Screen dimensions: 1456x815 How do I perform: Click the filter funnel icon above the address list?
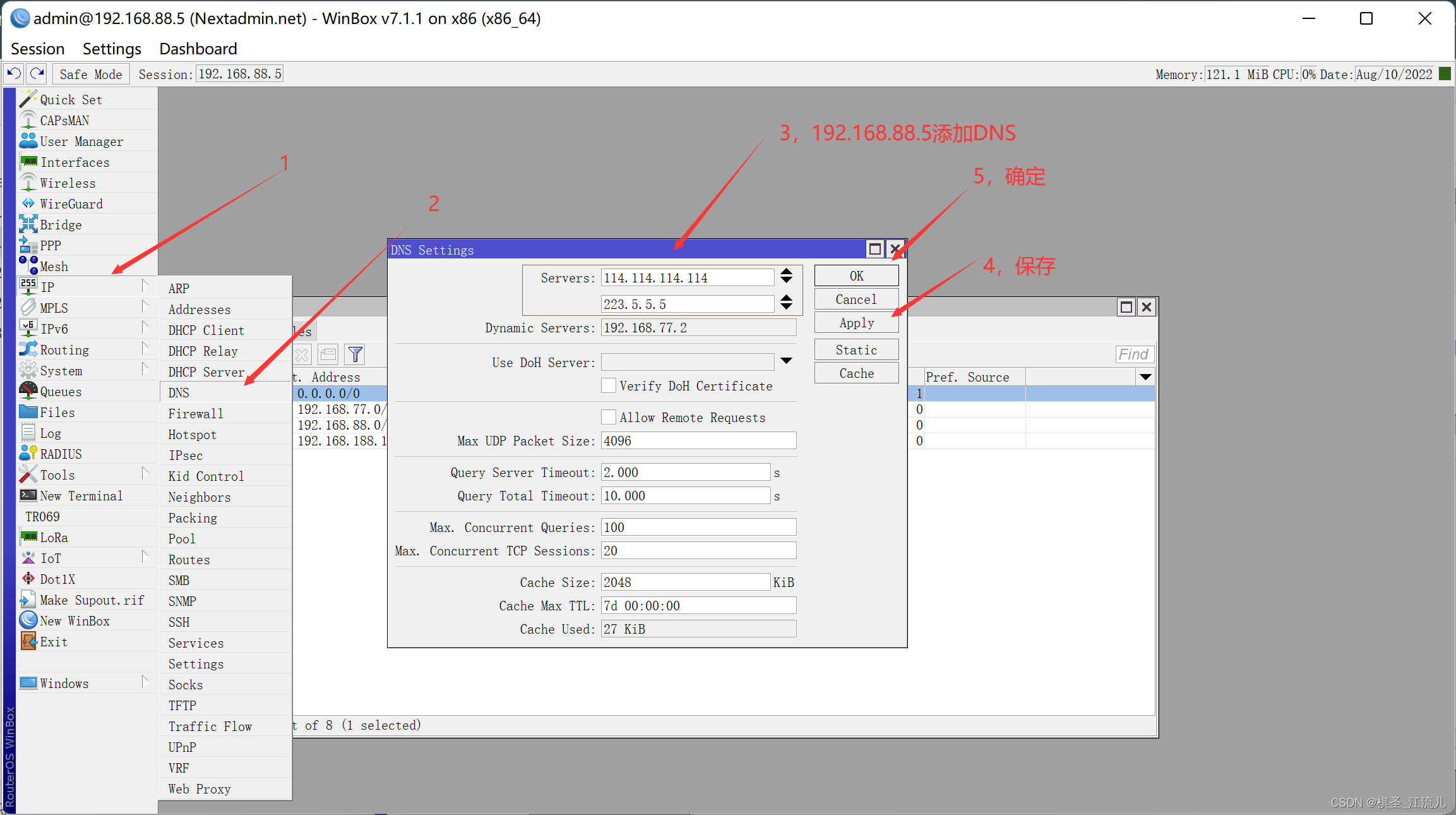tap(354, 354)
